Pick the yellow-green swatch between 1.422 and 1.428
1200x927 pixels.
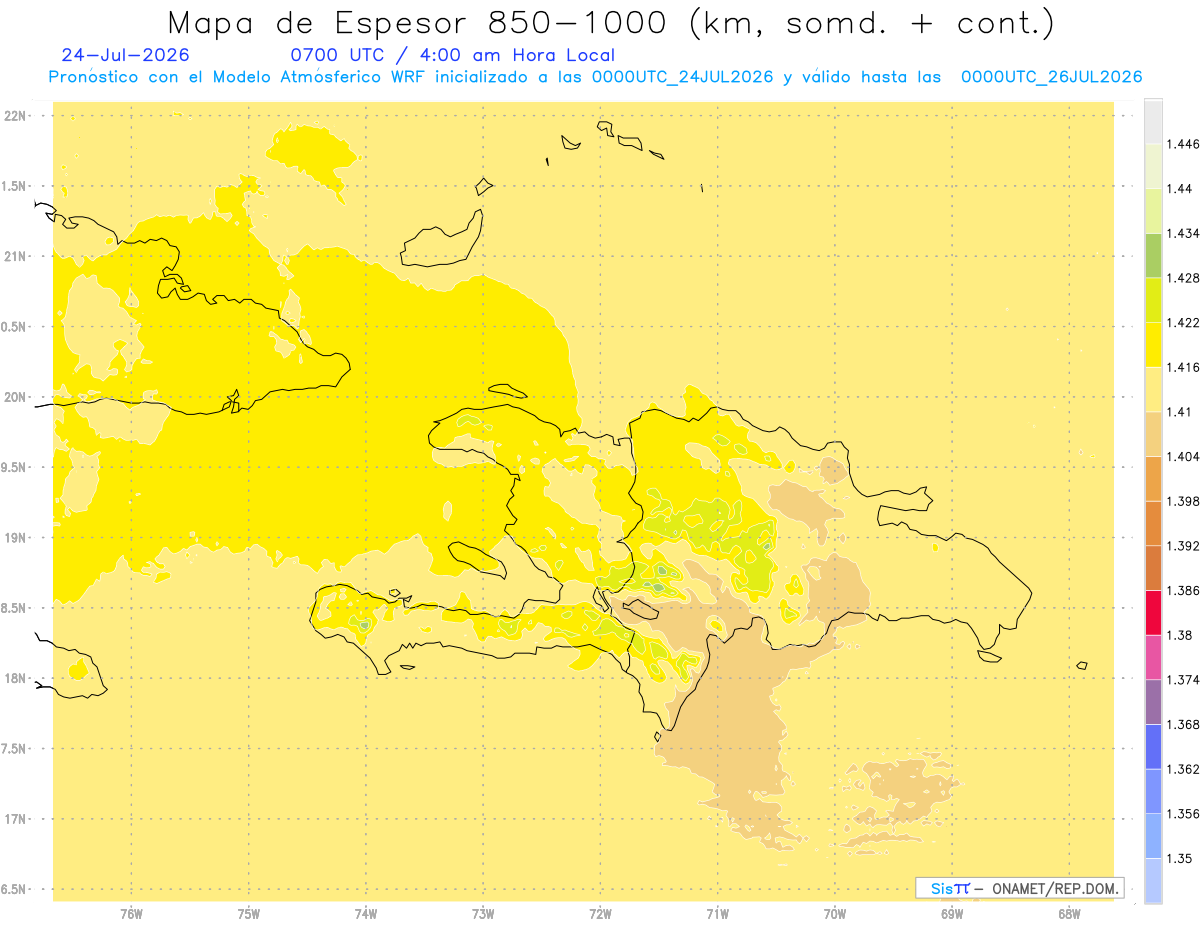click(1153, 300)
